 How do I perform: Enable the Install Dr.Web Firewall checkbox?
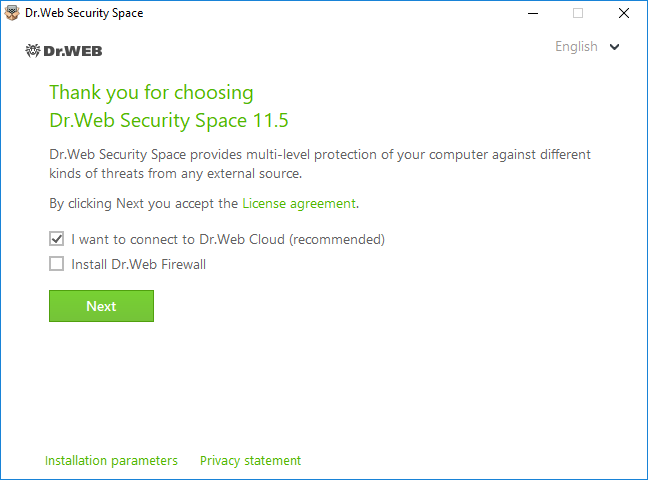57,264
